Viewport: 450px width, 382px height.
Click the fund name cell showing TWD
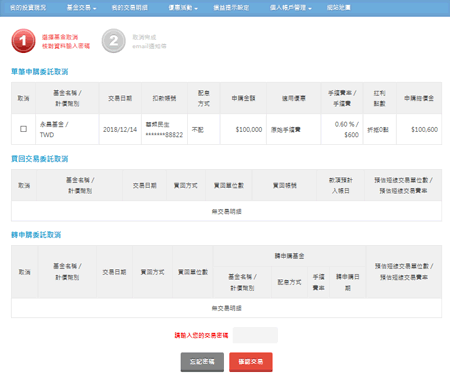(67, 129)
